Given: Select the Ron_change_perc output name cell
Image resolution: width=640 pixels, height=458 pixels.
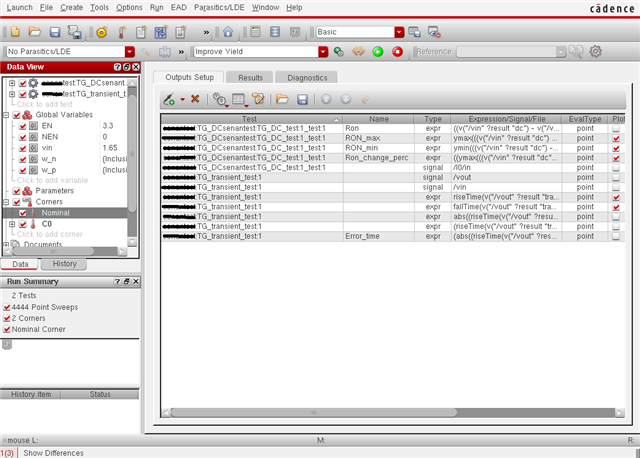Looking at the screenshot, I should point(378,158).
